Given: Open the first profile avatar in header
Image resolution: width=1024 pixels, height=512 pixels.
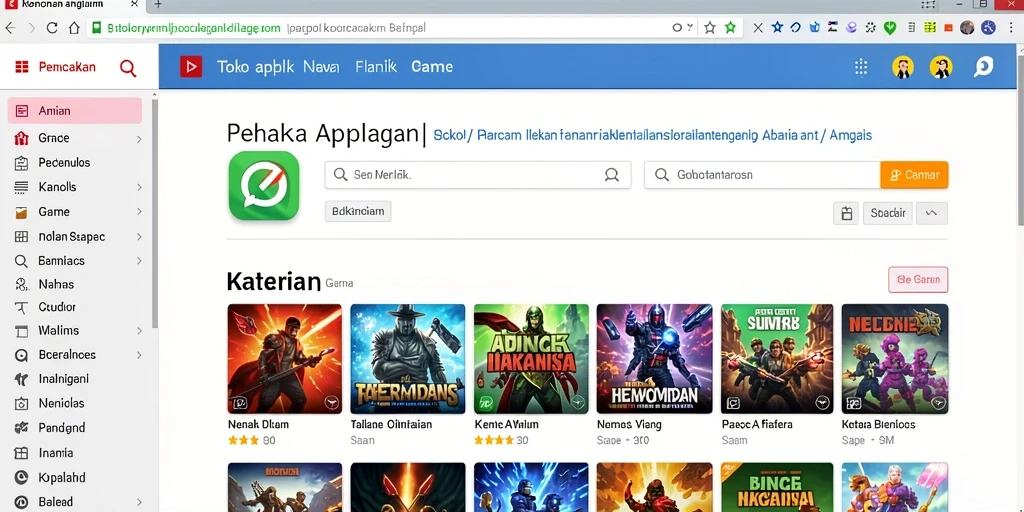Looking at the screenshot, I should pyautogui.click(x=903, y=67).
